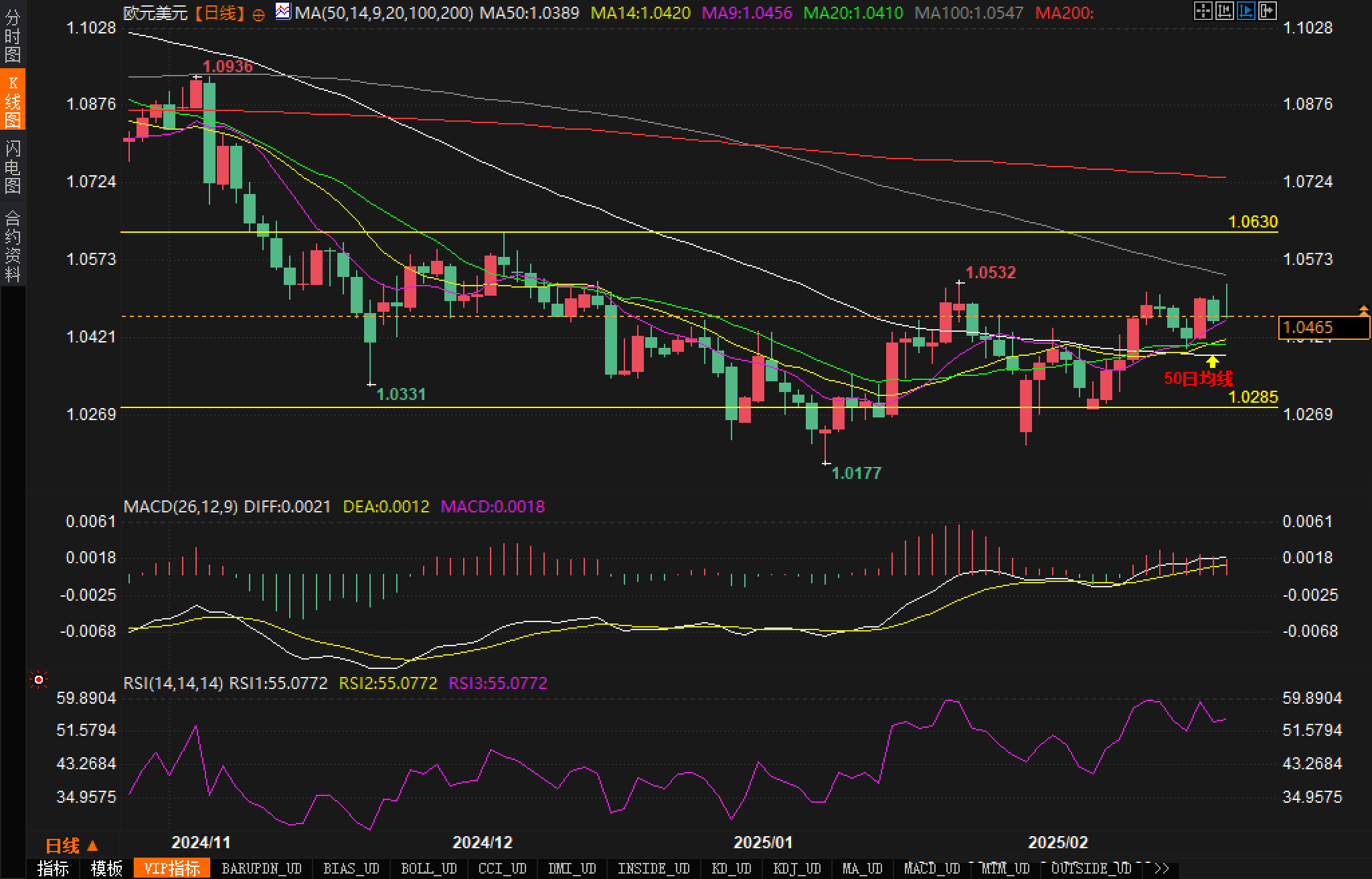This screenshot has width=1372, height=879.
Task: Click the orange price marker arrow at 1.0465
Action: pos(1363,310)
